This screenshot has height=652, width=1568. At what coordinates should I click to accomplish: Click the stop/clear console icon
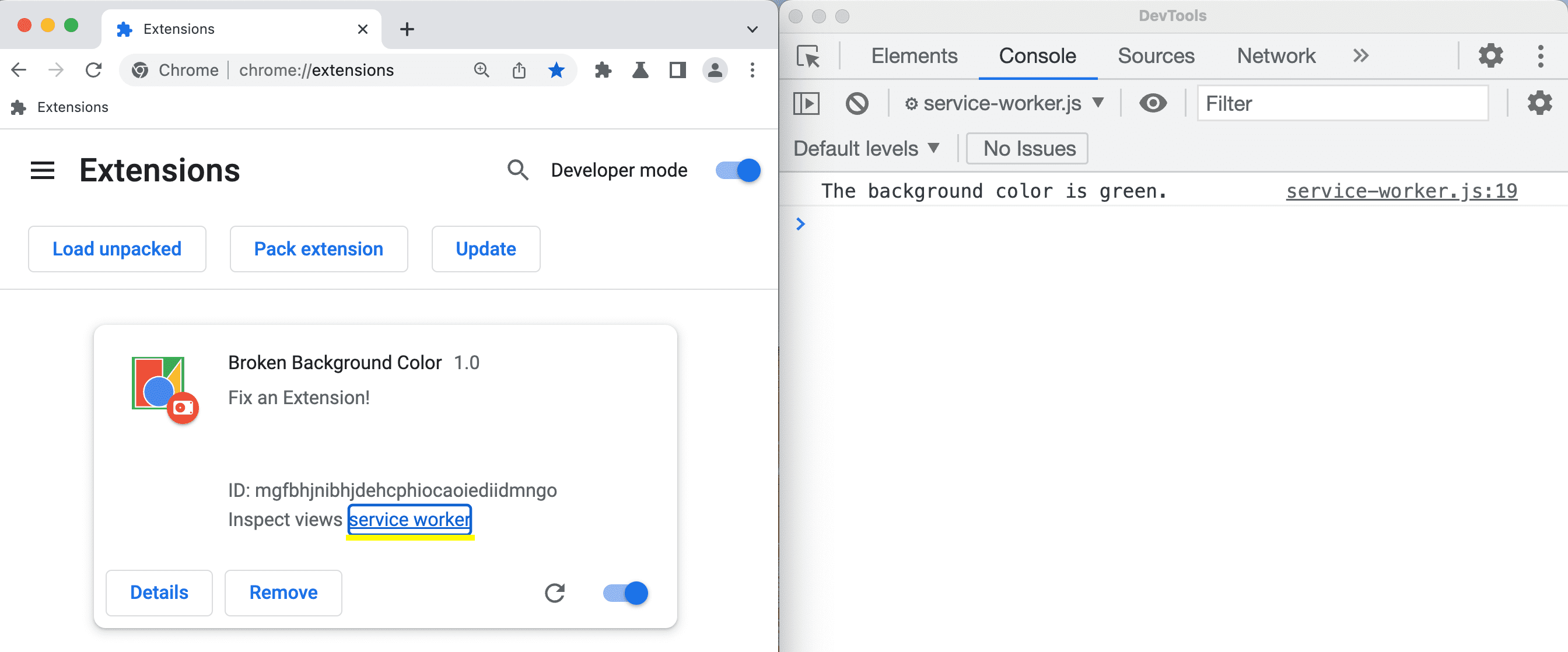point(857,103)
